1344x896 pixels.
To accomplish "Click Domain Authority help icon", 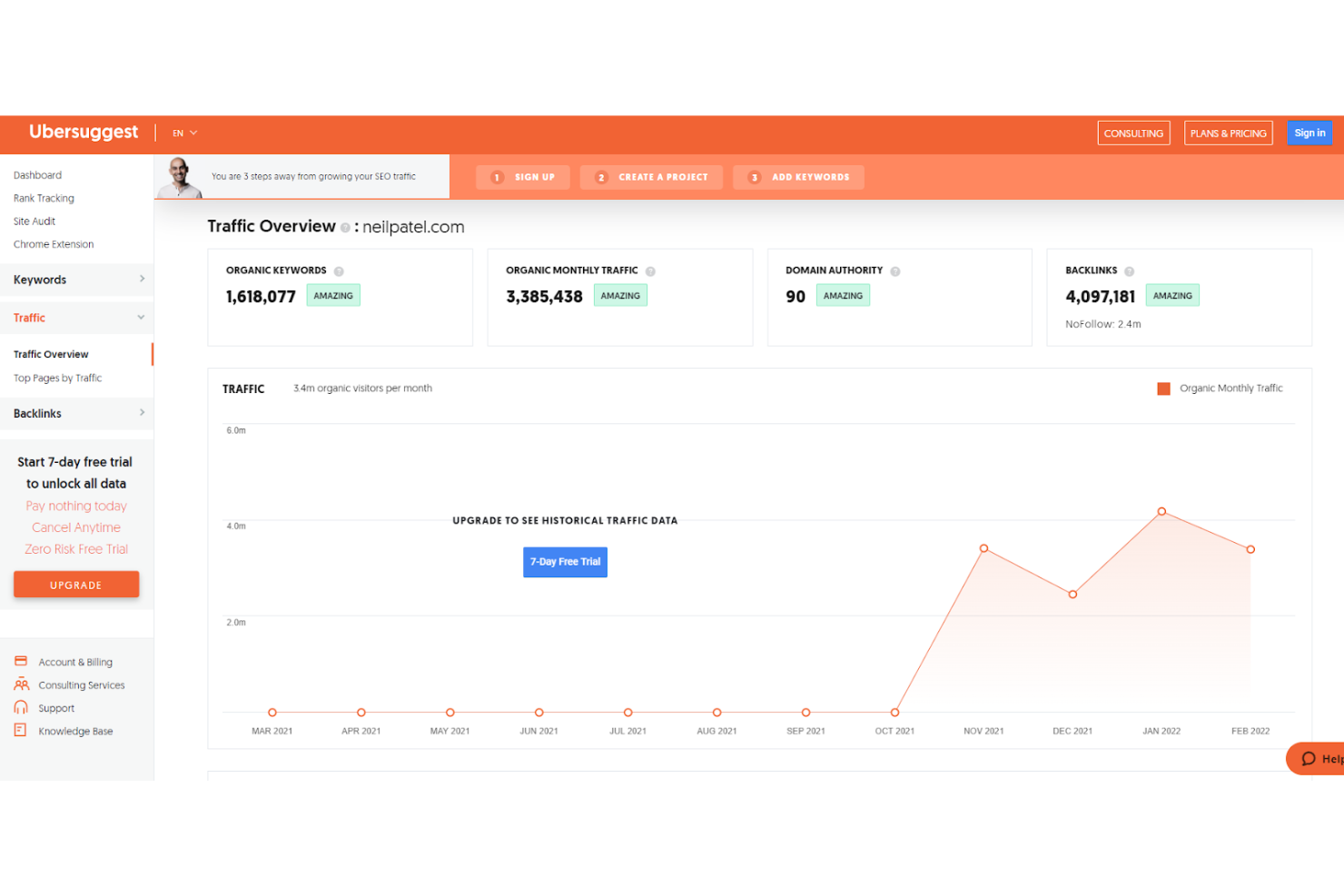I will [x=895, y=271].
